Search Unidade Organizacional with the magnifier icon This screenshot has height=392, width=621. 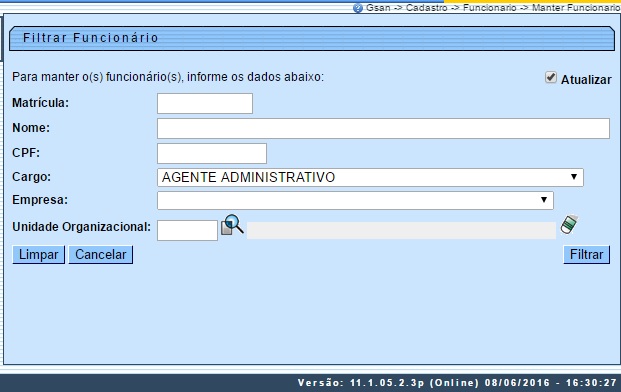point(232,225)
